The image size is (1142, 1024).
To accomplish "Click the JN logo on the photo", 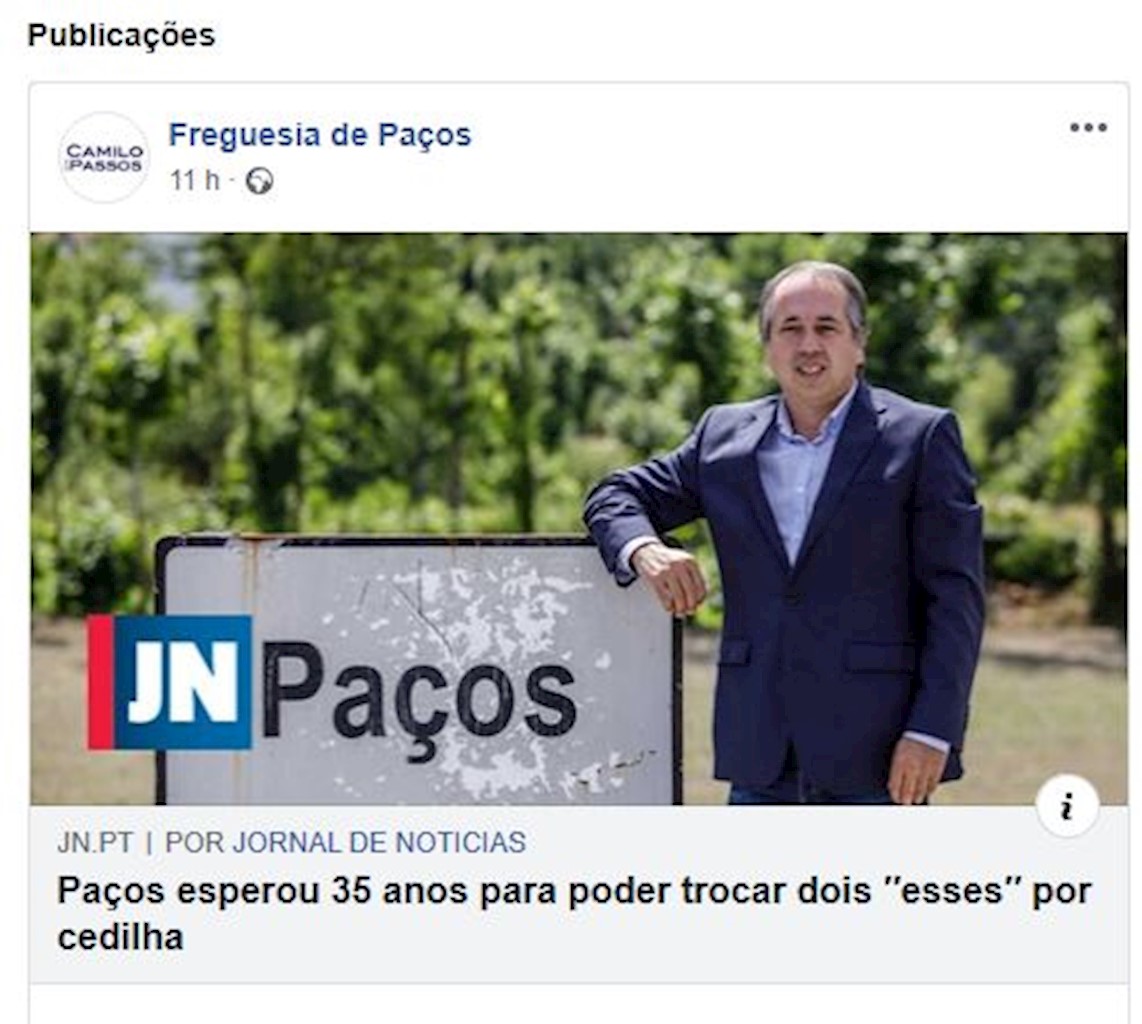I will pyautogui.click(x=170, y=682).
